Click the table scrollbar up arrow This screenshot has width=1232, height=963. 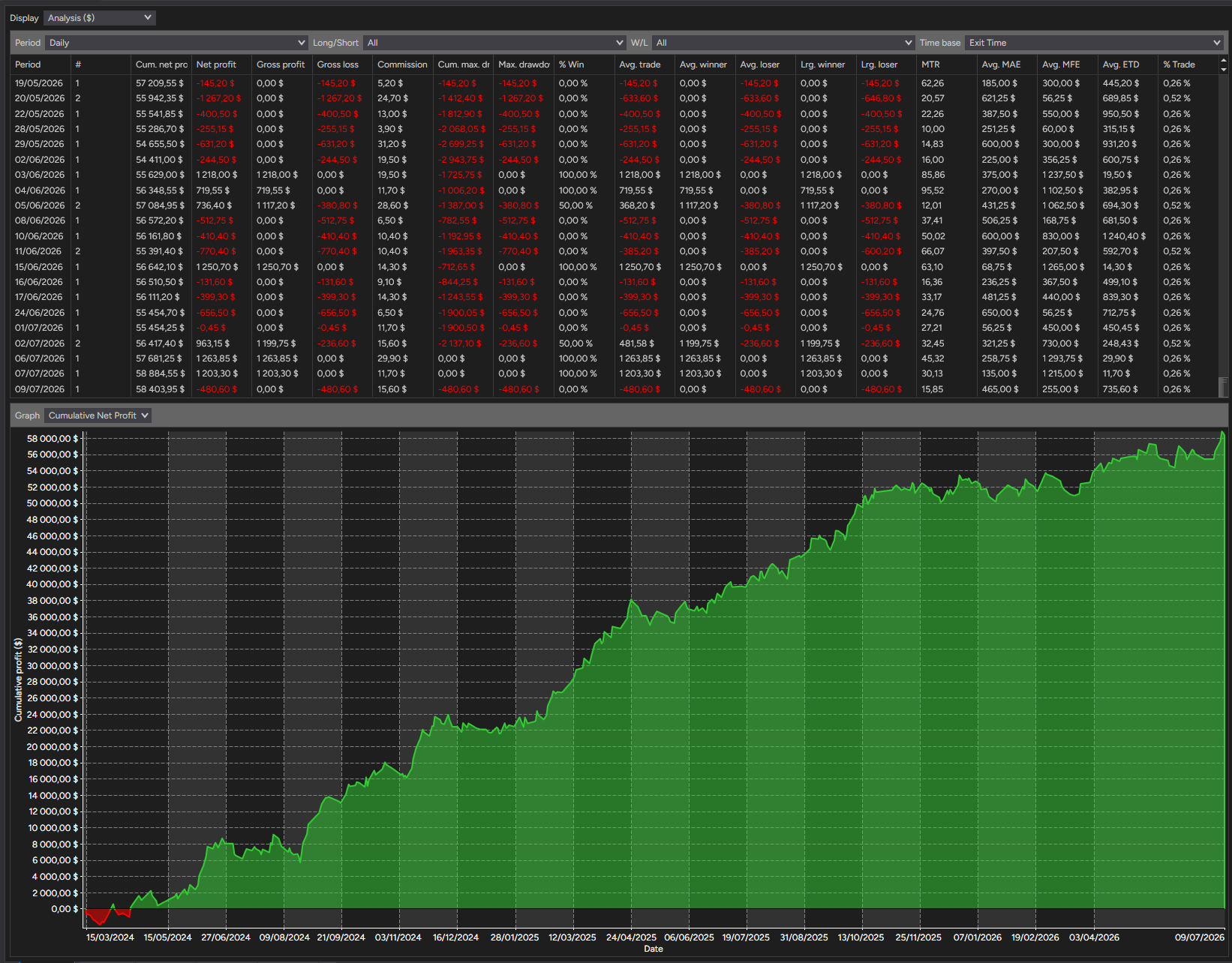tap(1224, 60)
